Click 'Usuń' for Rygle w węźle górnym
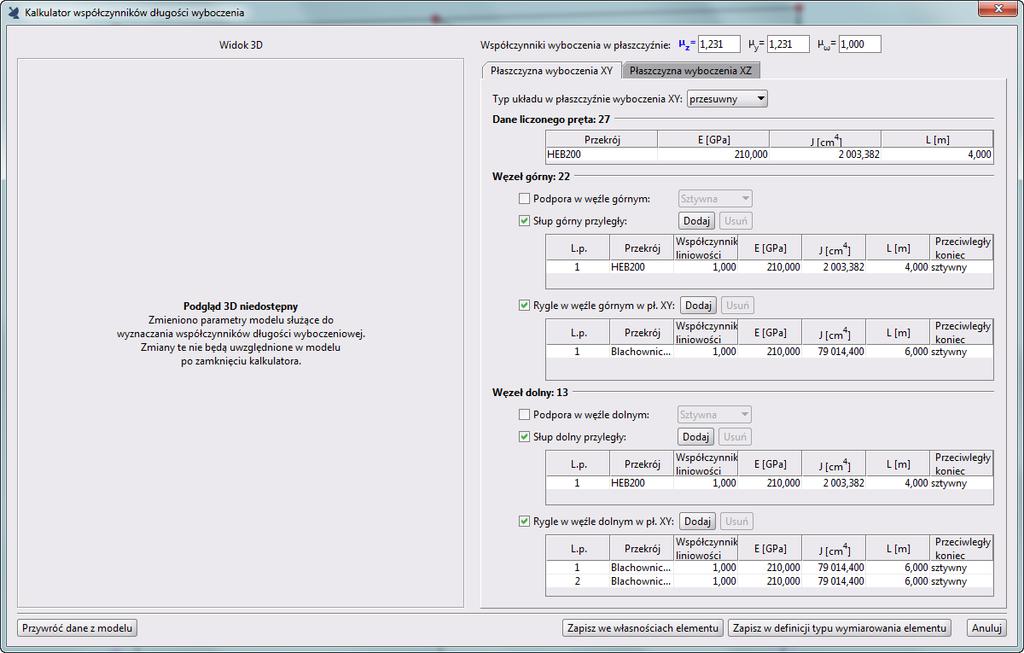The height and width of the screenshot is (653, 1024). click(738, 305)
